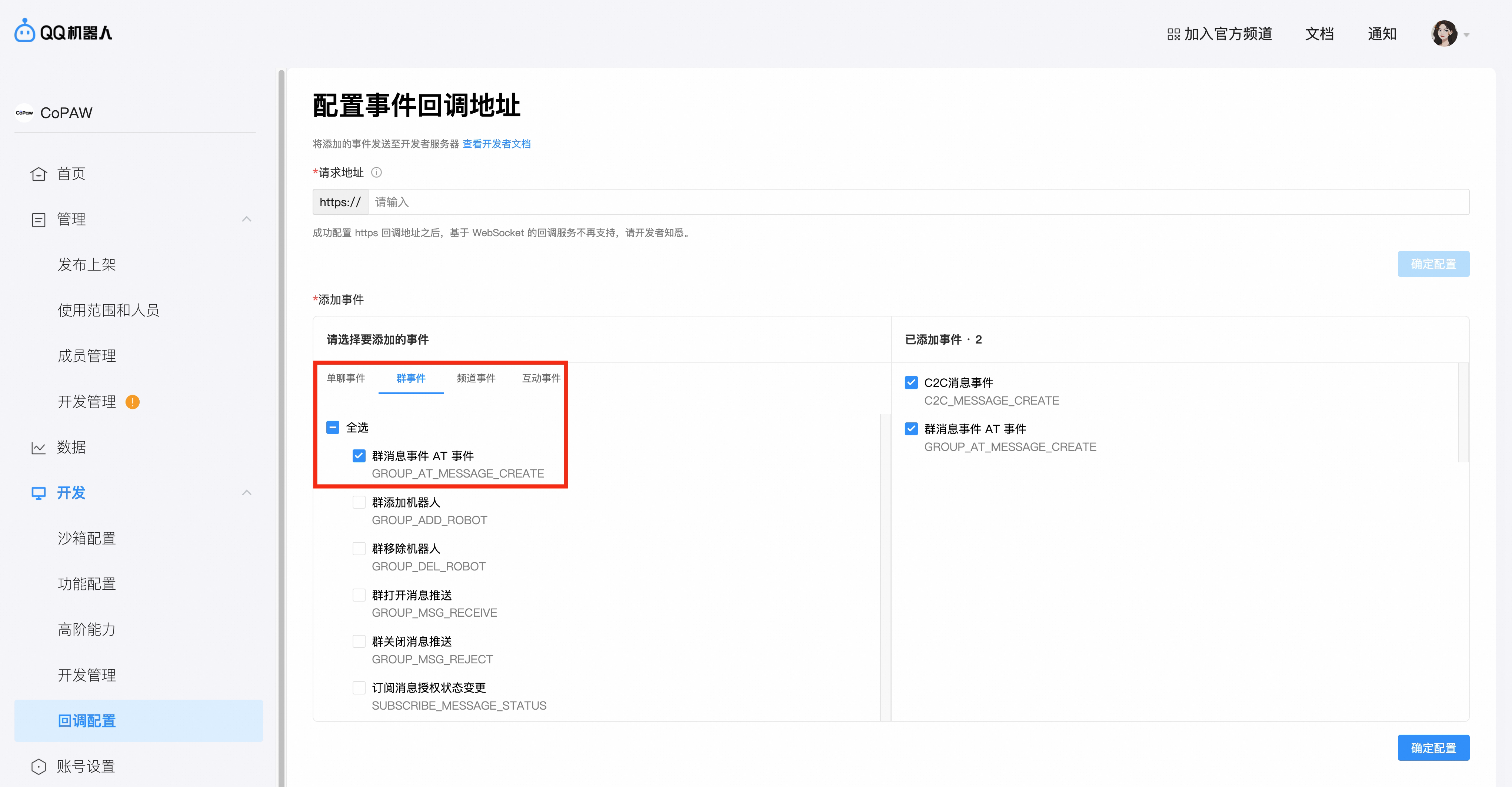1512x787 pixels.
Task: Uncheck C2C消息事件 in added events
Action: coord(911,383)
